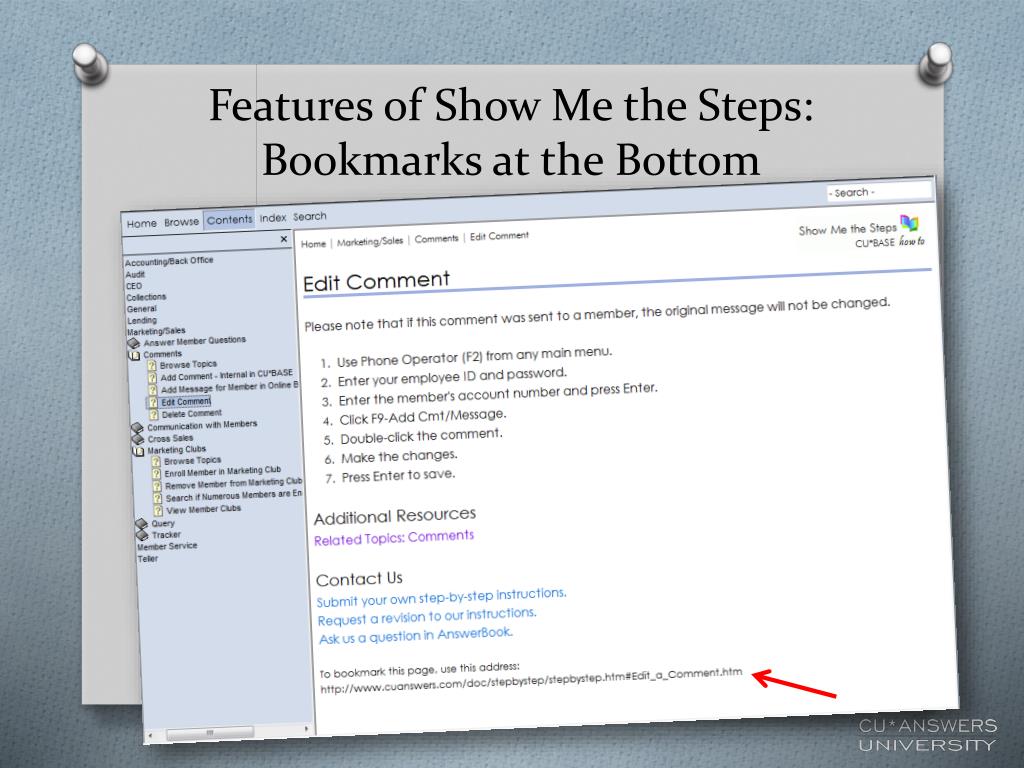Click the page icon beside Add Comment - Internal in CU*BASE
Viewport: 1024px width, 768px height.
click(x=152, y=377)
